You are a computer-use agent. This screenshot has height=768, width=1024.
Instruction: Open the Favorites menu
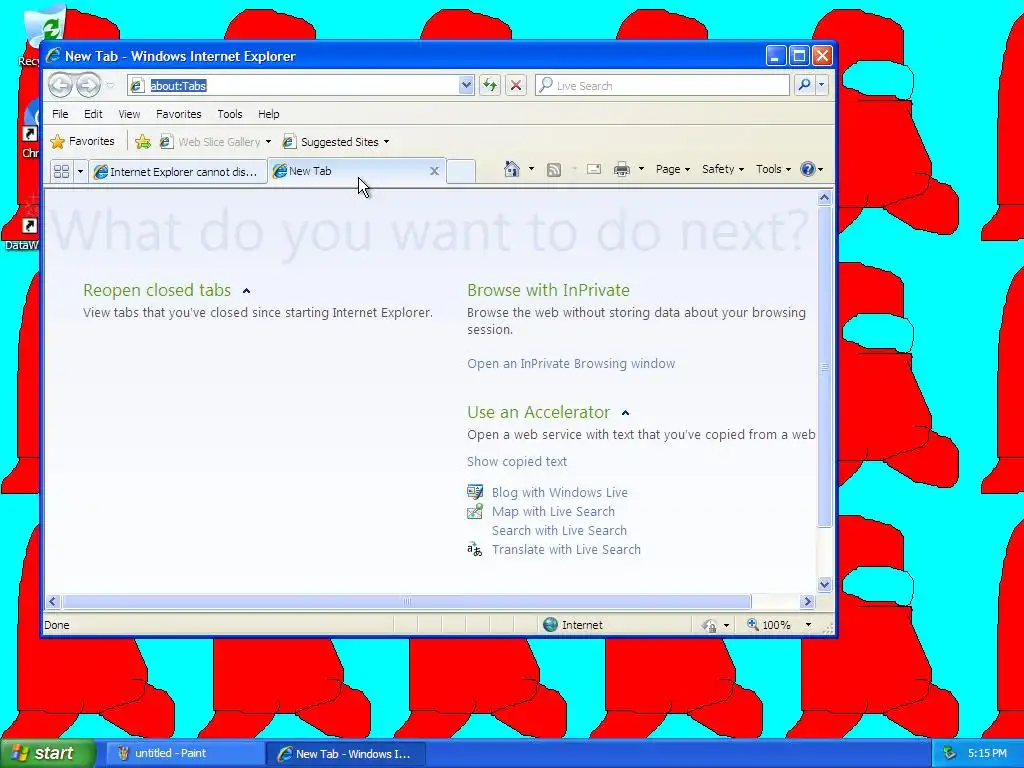[178, 114]
